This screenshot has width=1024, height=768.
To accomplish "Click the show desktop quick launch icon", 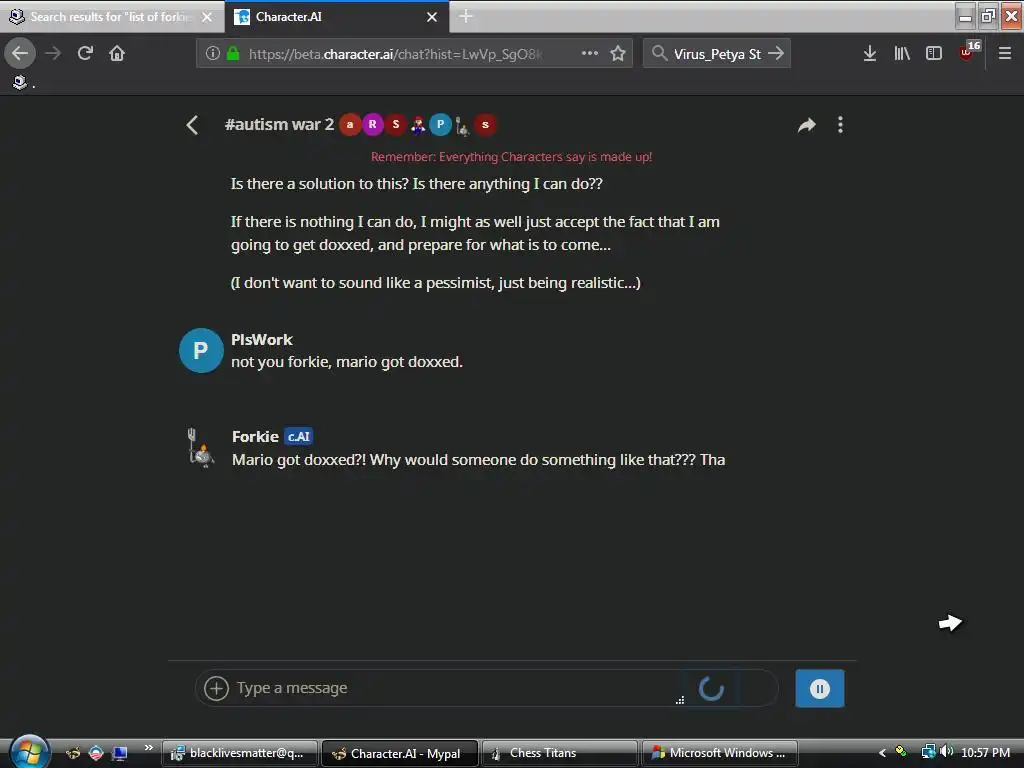I will click(120, 753).
